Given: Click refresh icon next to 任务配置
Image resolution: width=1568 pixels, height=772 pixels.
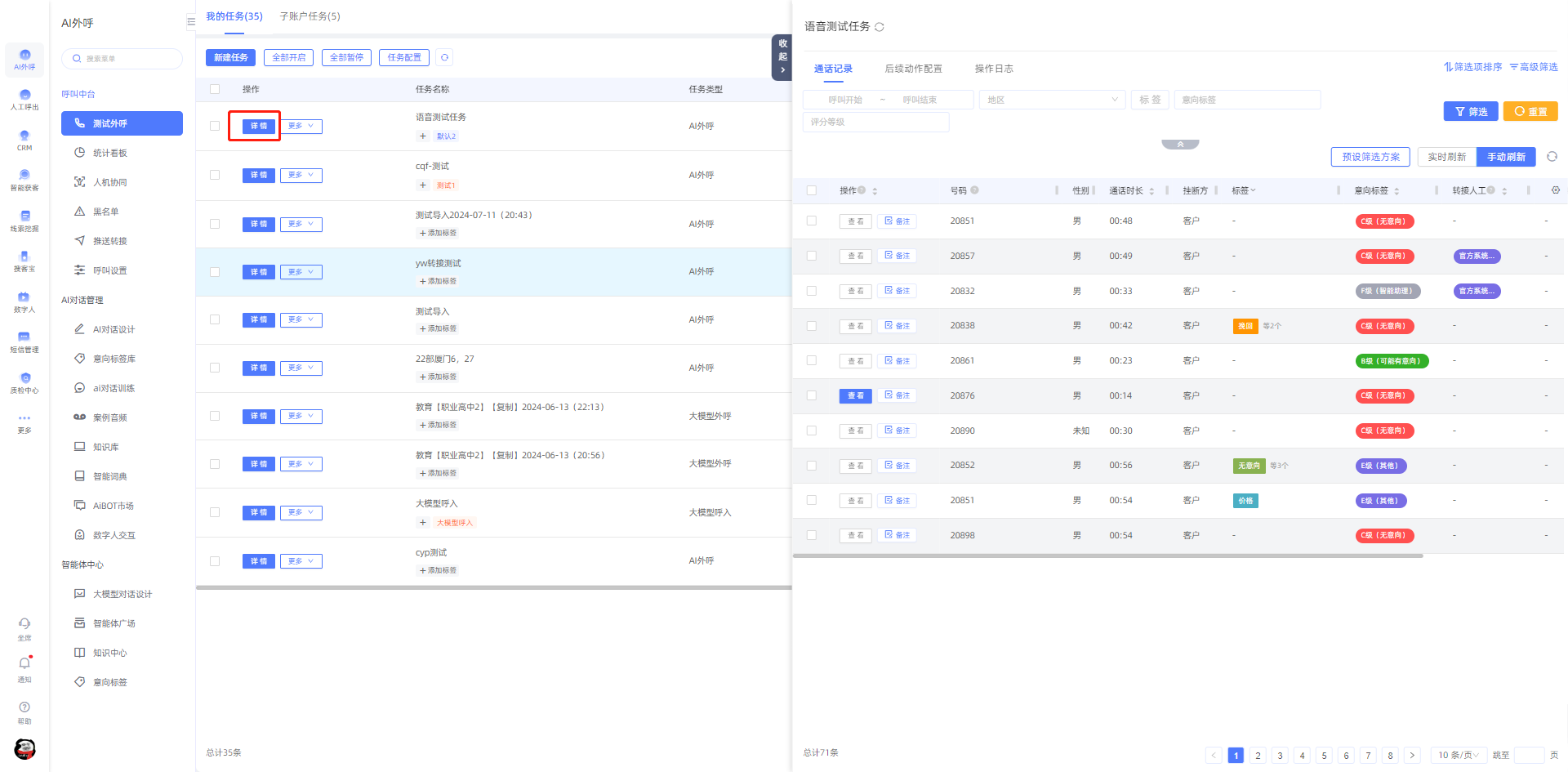Looking at the screenshot, I should (x=444, y=57).
